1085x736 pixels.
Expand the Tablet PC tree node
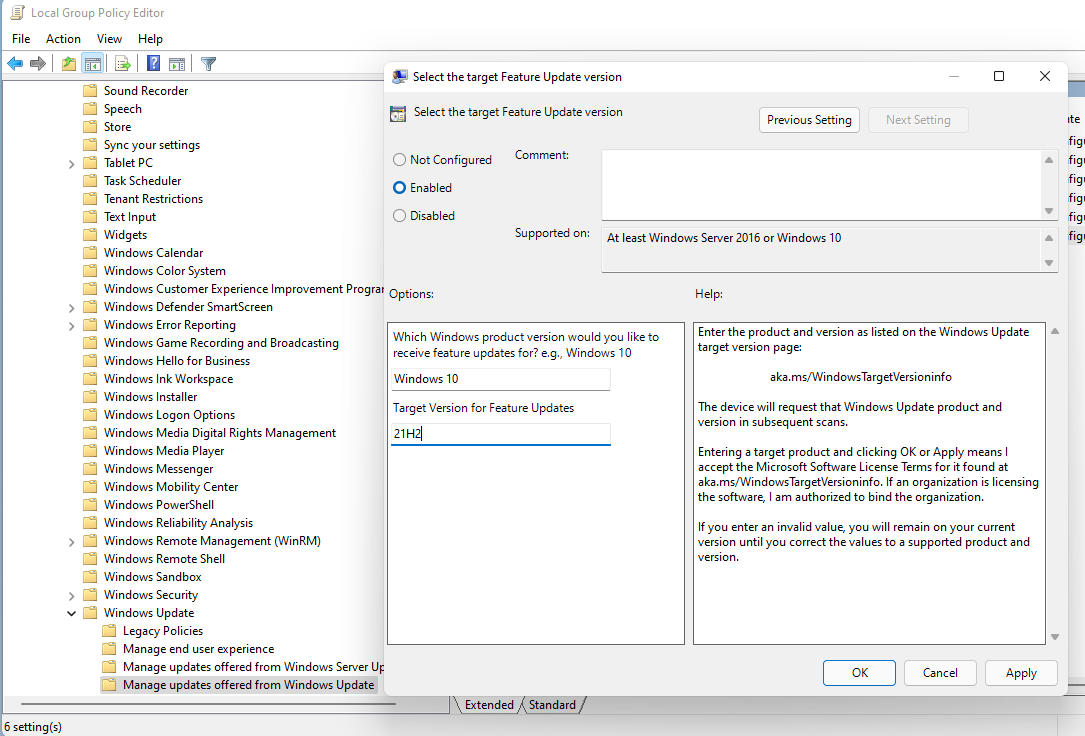(71, 163)
